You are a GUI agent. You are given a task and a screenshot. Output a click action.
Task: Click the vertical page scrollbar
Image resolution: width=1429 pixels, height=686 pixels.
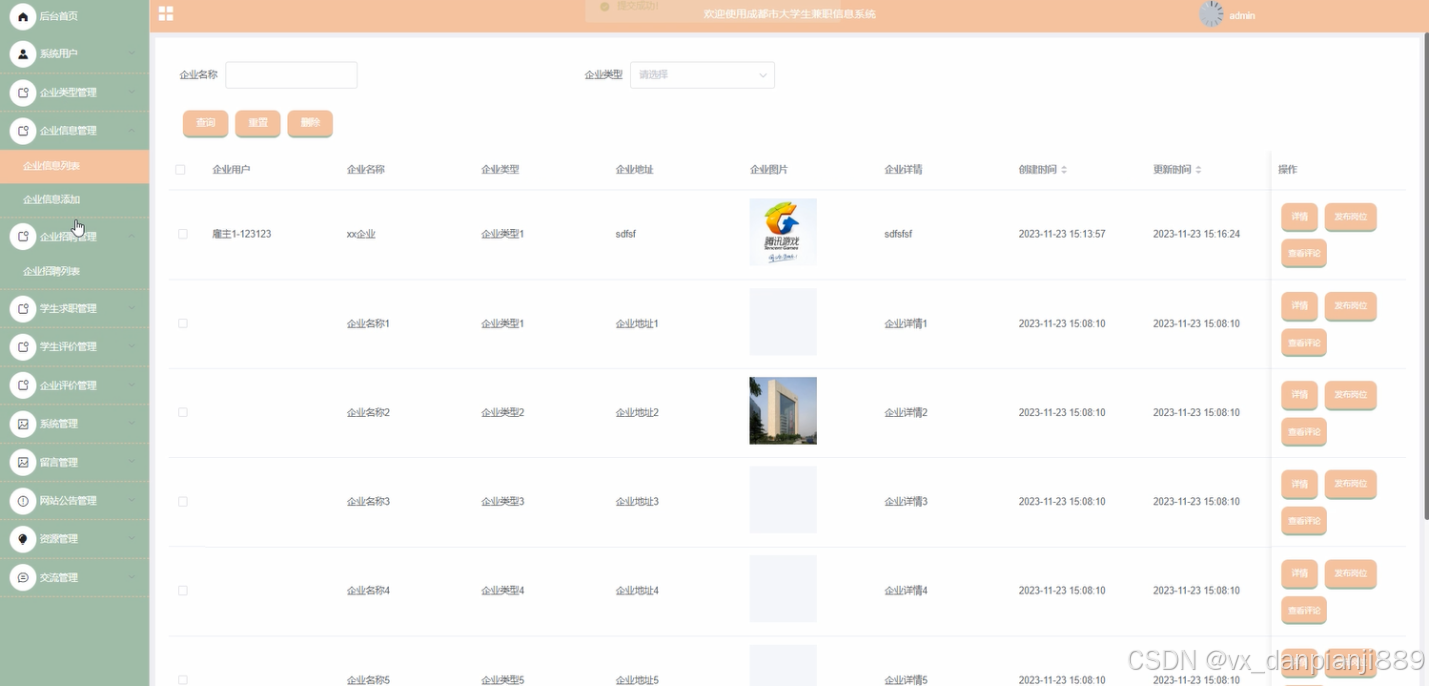[1425, 275]
